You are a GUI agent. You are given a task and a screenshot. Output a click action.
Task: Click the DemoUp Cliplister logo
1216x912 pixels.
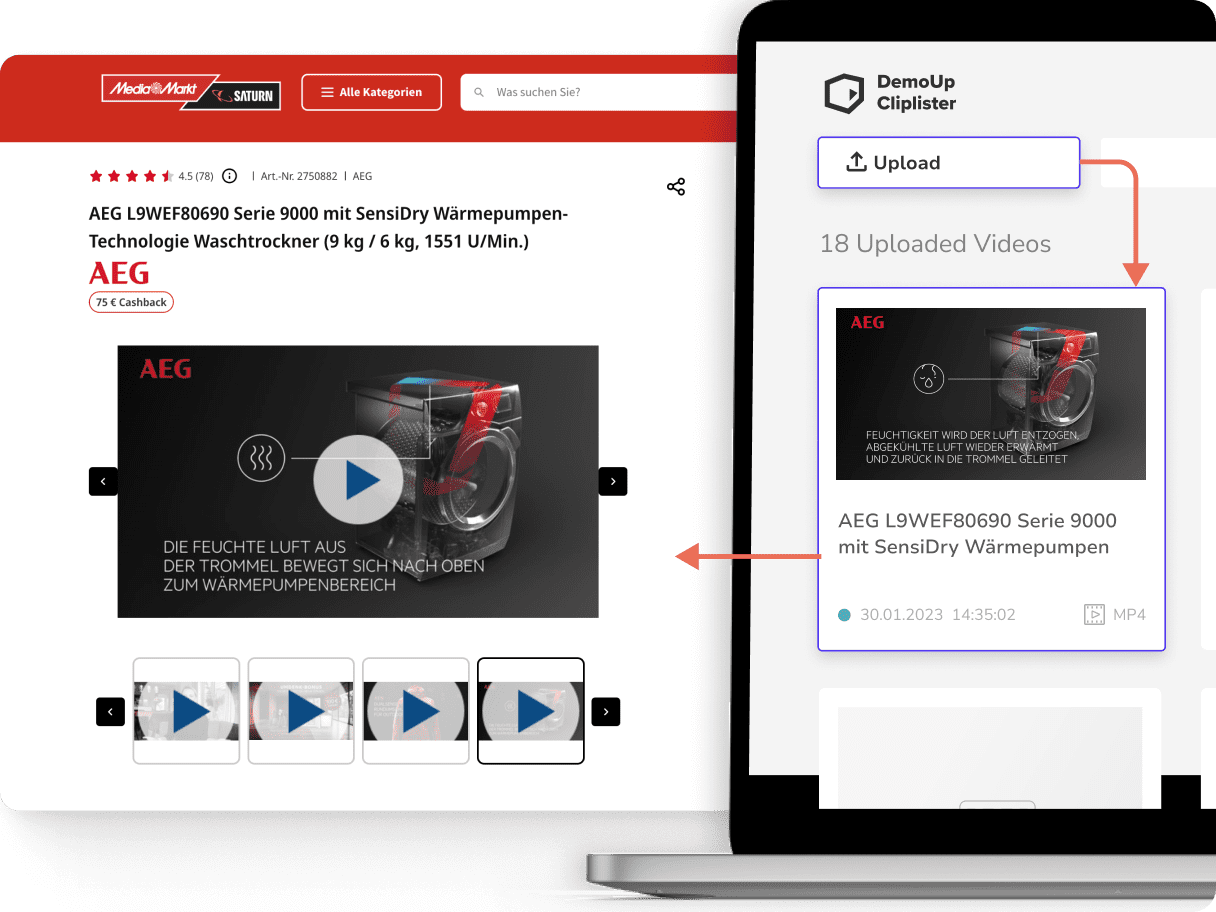point(890,93)
